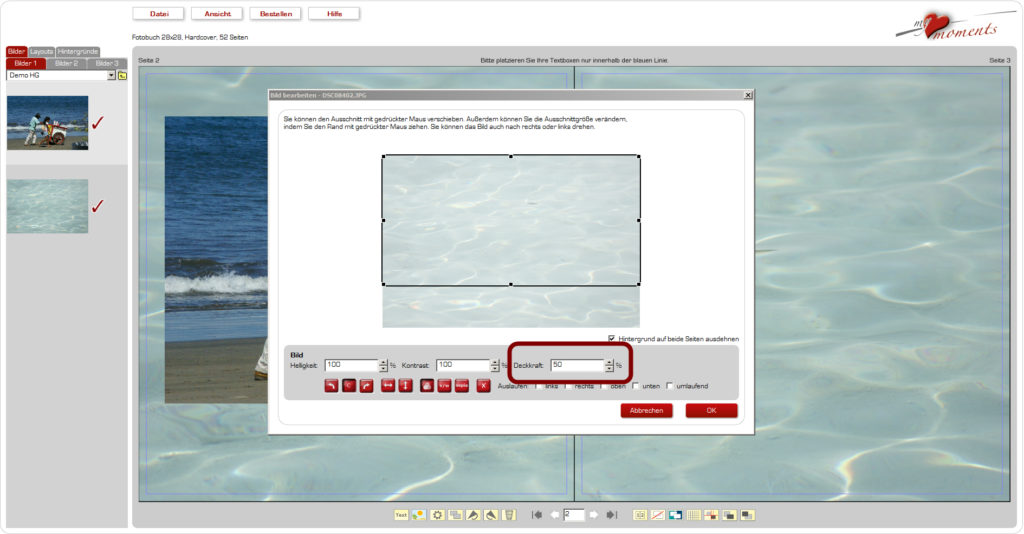Open the Bestellen menu
The height and width of the screenshot is (534, 1024).
[x=275, y=14]
